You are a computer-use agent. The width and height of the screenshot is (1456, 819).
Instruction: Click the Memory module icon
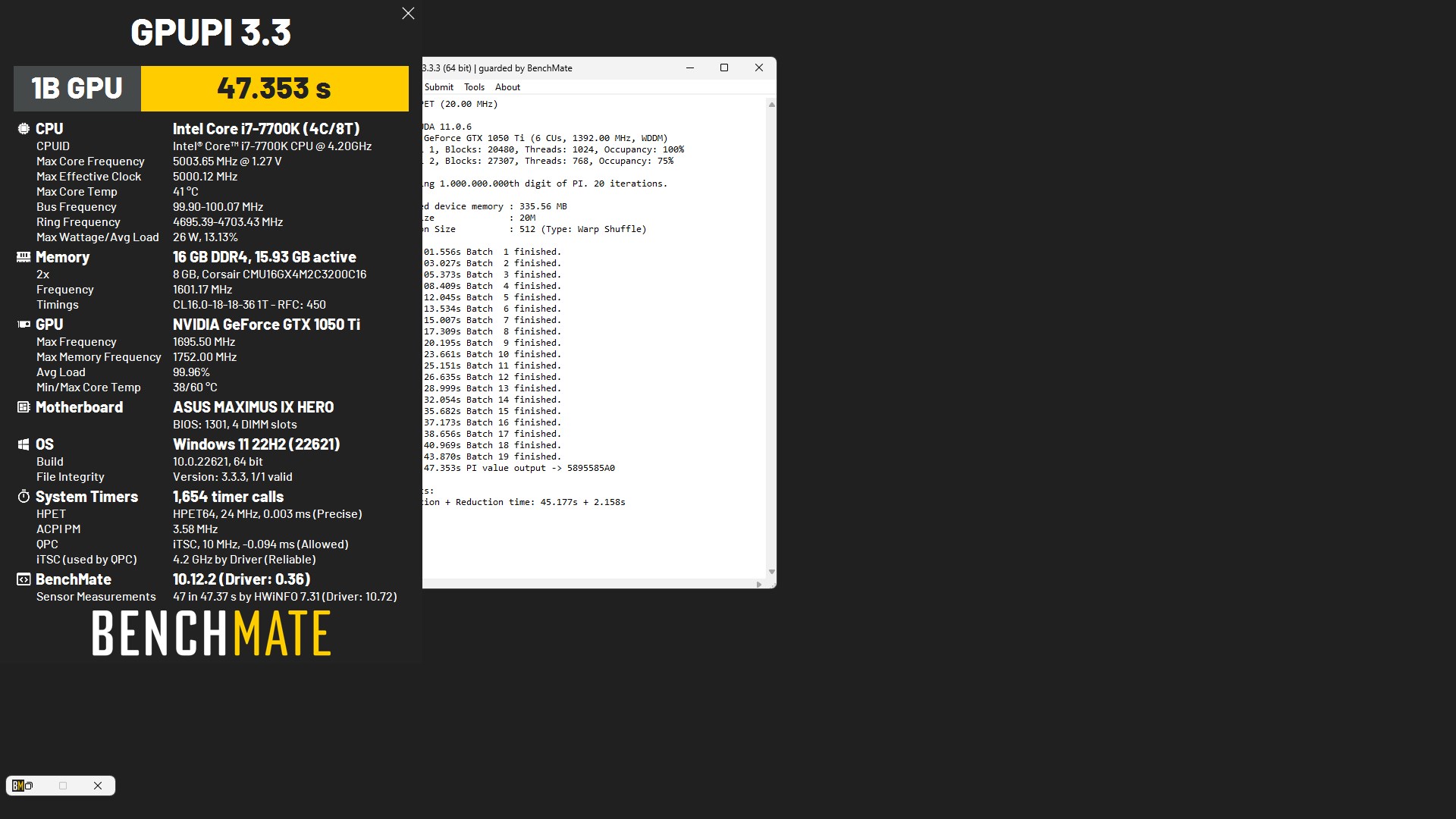tap(24, 257)
